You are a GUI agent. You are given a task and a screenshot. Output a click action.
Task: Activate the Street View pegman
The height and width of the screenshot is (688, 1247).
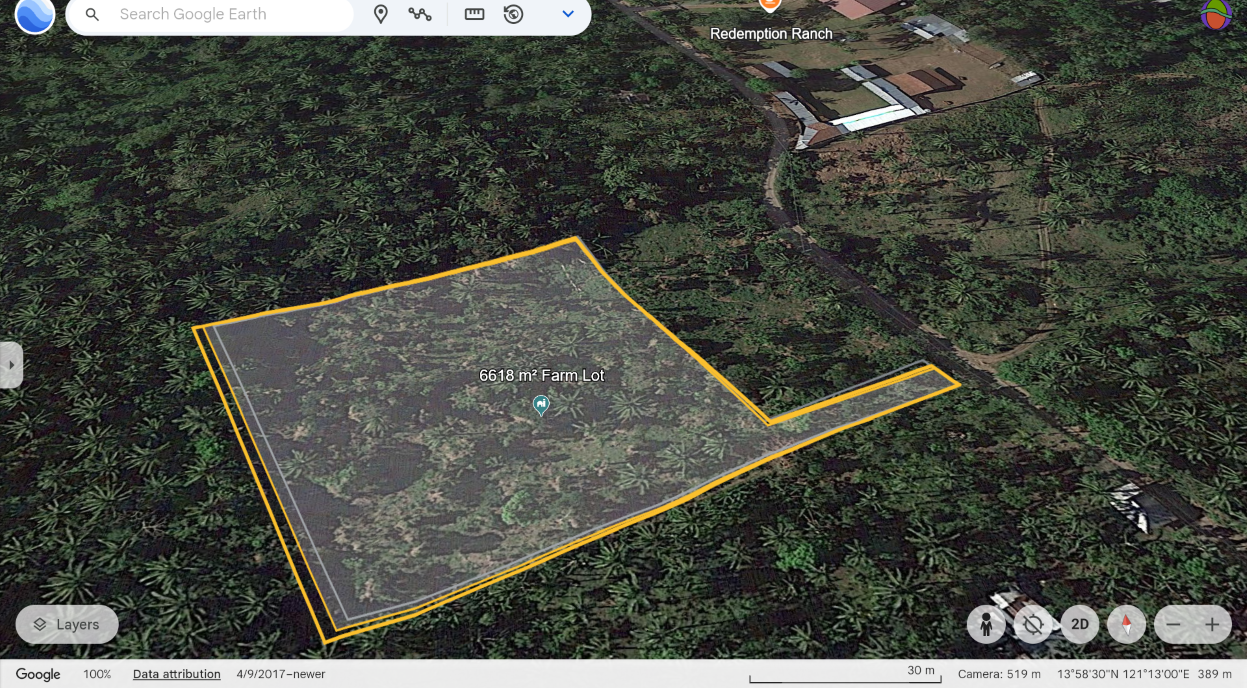(x=986, y=625)
